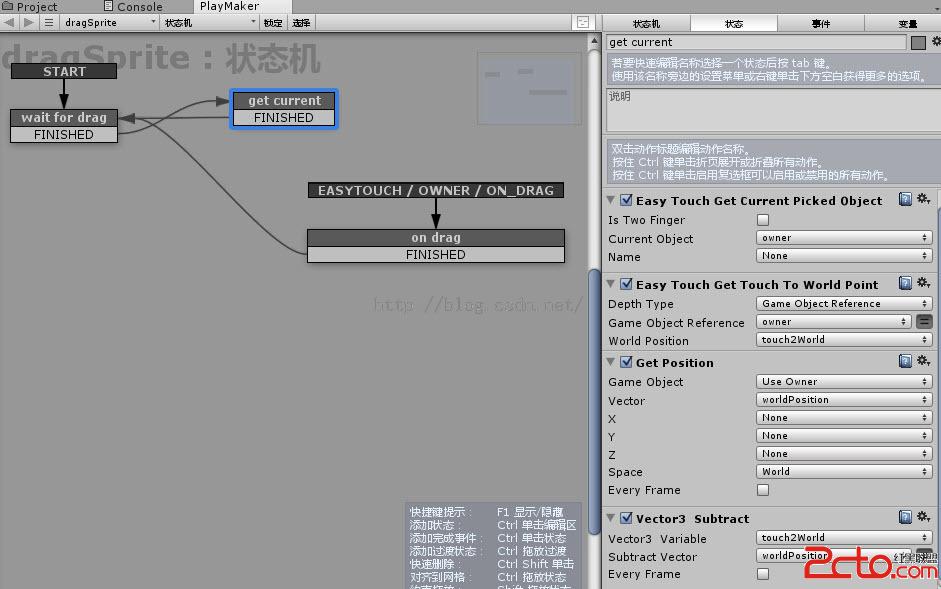The height and width of the screenshot is (589, 941).
Task: Open the Current Object owner dropdown
Action: 844,238
